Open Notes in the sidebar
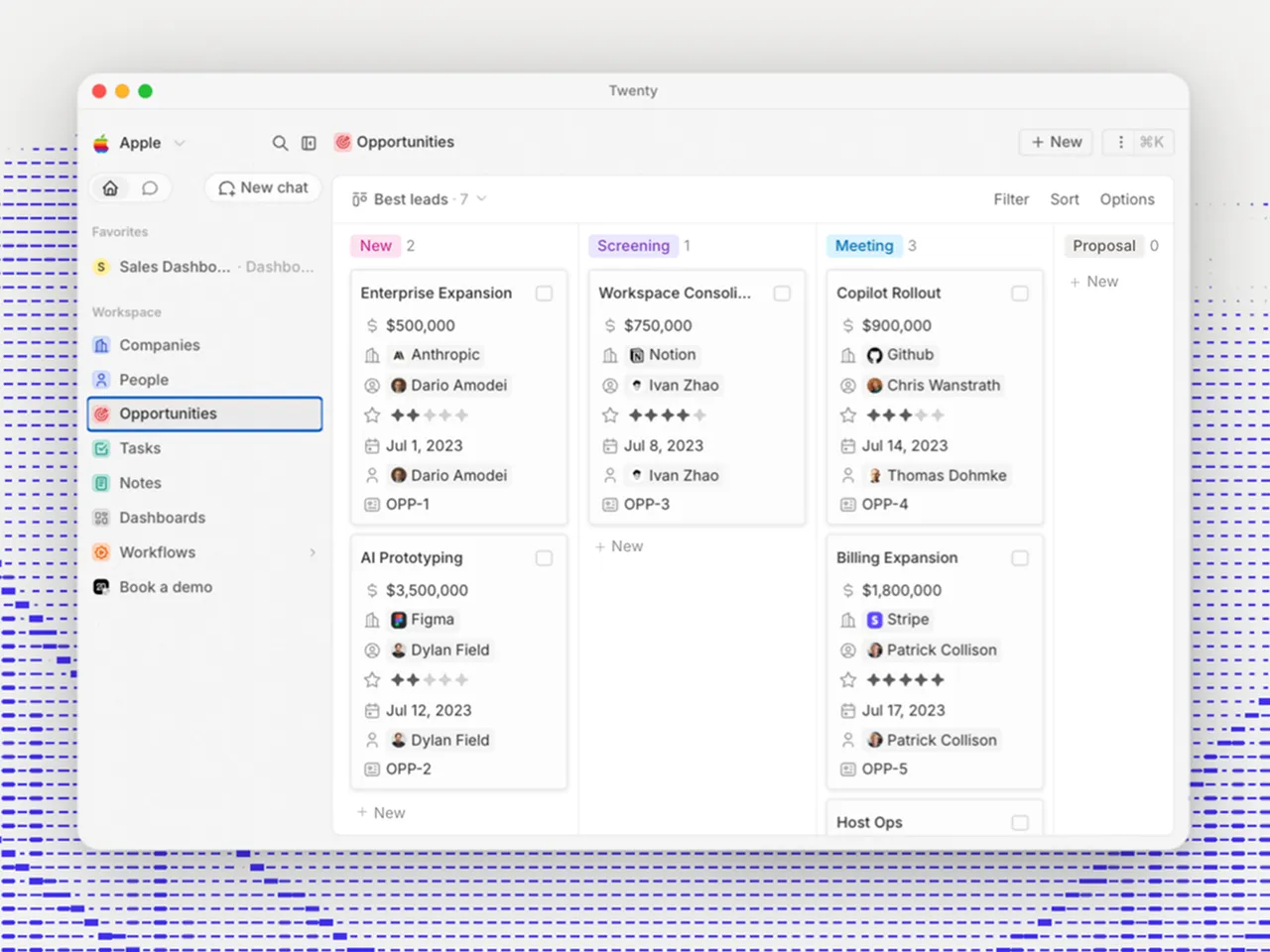 (x=205, y=483)
